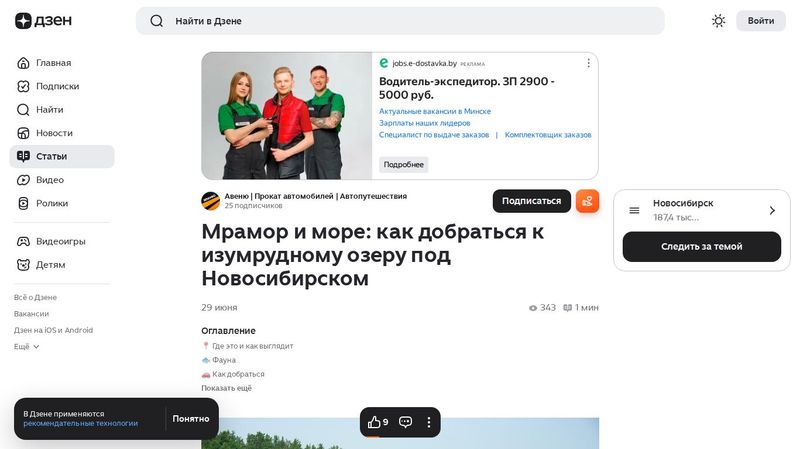The image size is (800, 449).
Task: Like the article with thumbs-up icon
Action: (375, 422)
